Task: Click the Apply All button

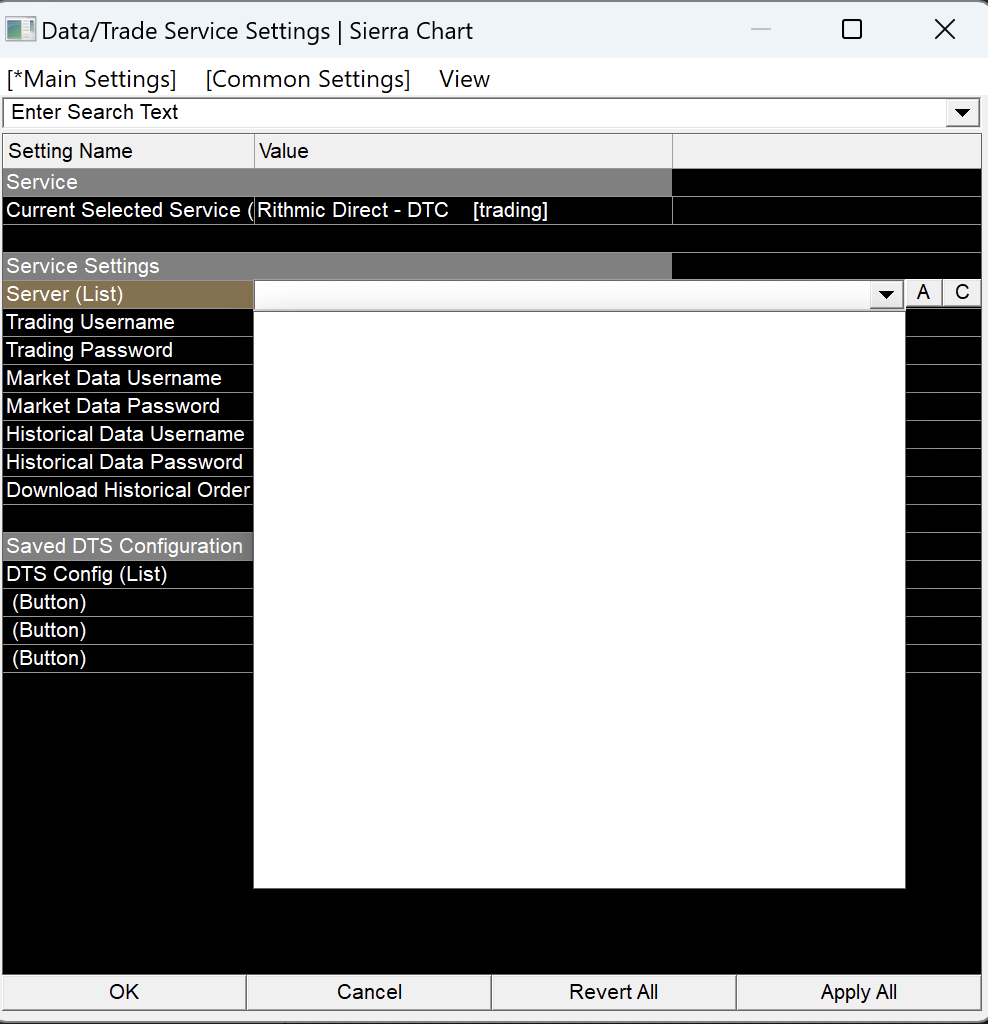Action: click(859, 992)
